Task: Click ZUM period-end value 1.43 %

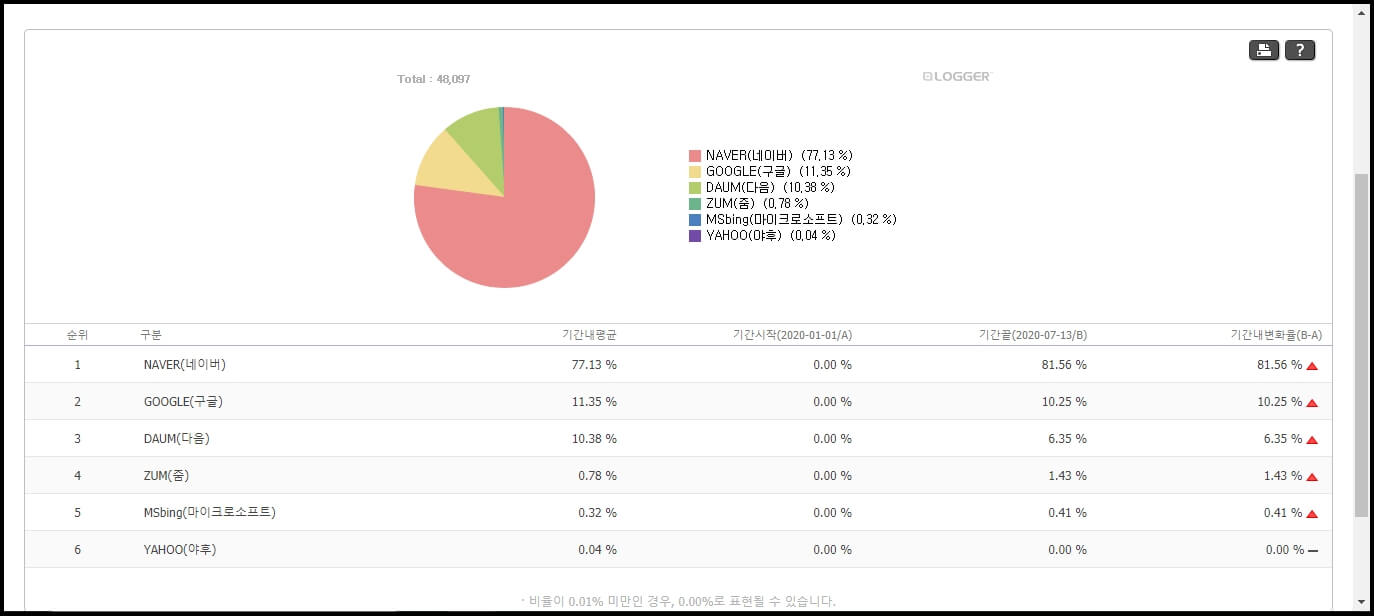Action: 1067,476
